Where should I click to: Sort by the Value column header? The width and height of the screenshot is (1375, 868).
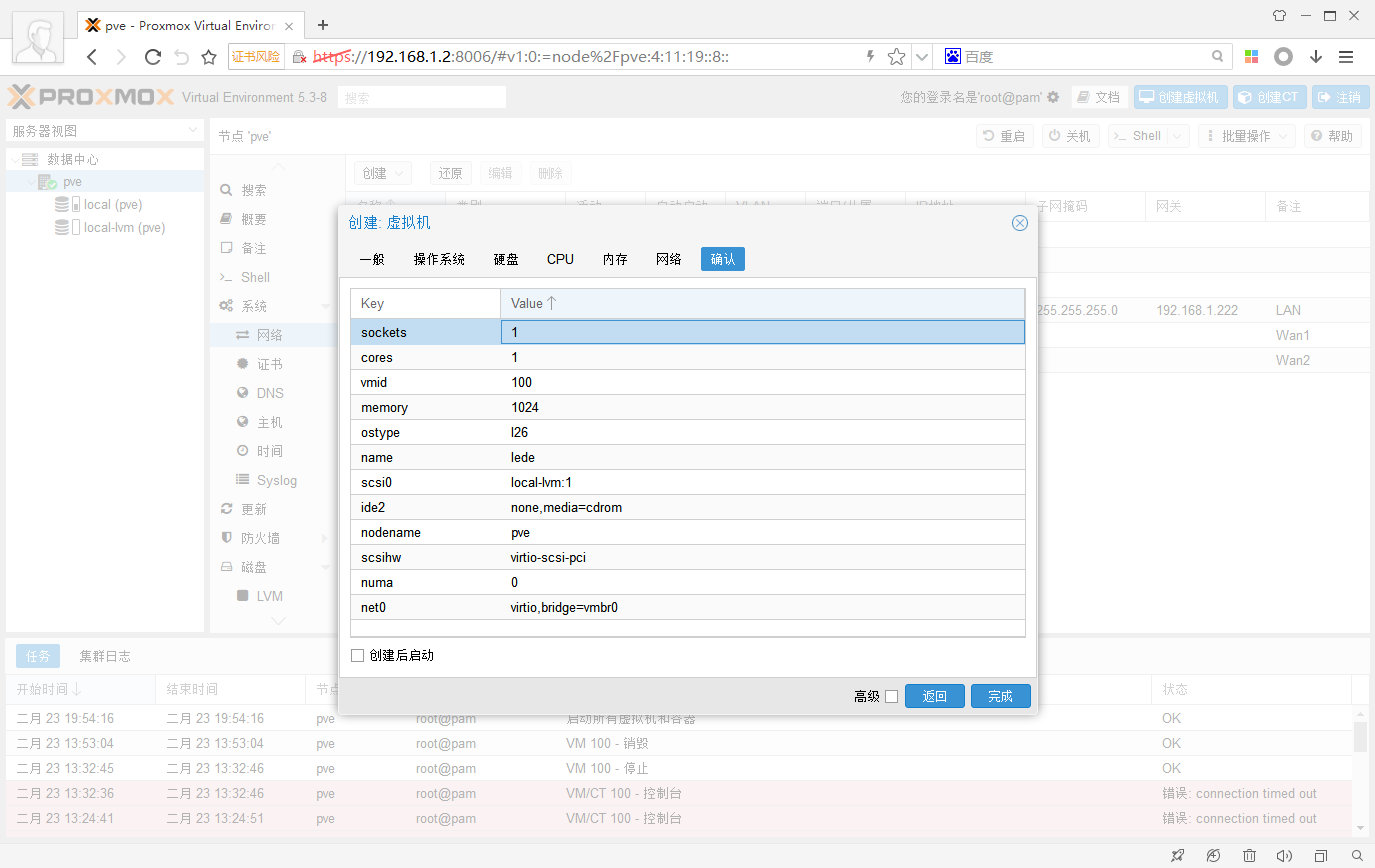tap(762, 303)
